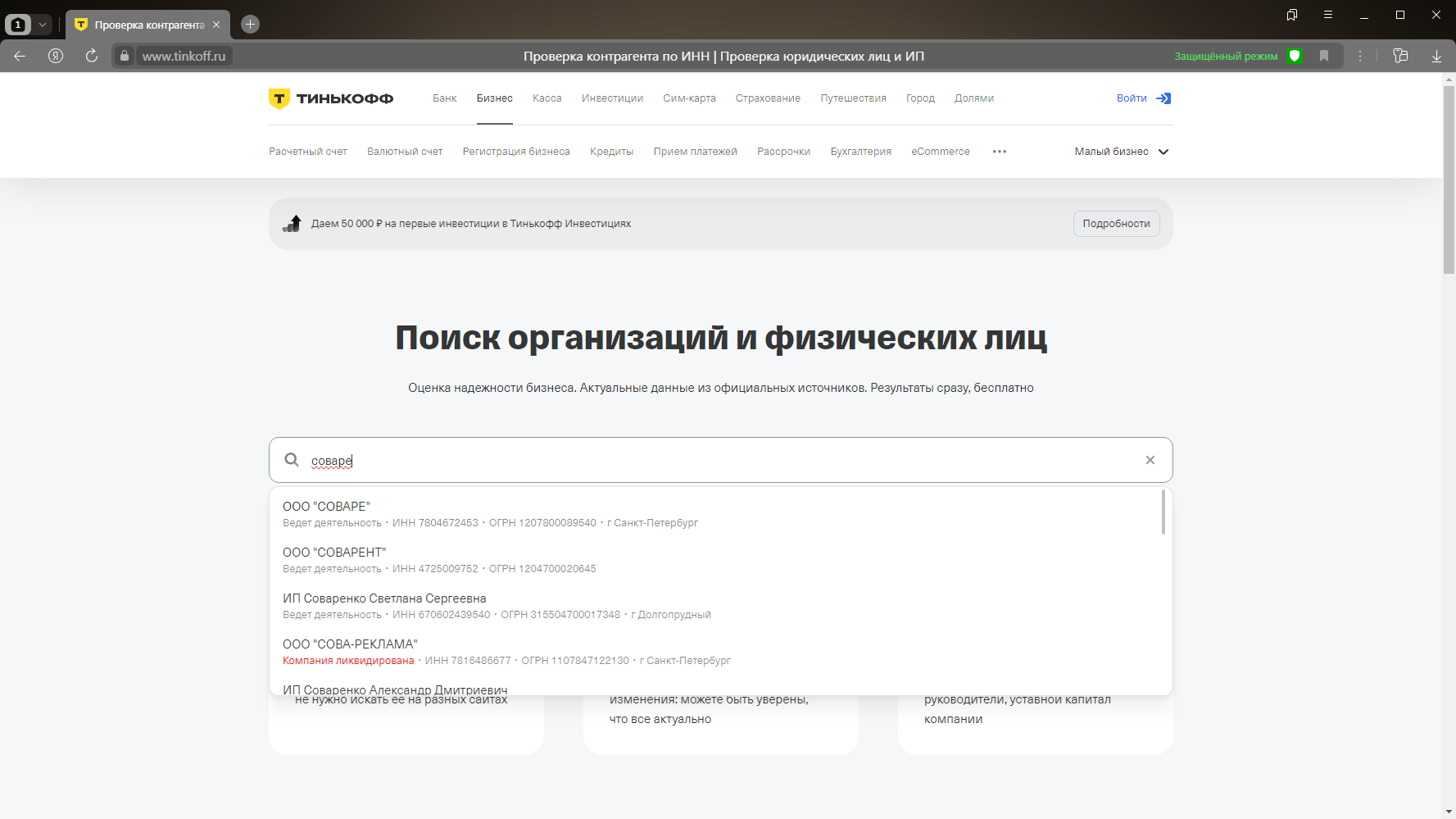Click the www.tinkoff.ru address field

click(184, 56)
